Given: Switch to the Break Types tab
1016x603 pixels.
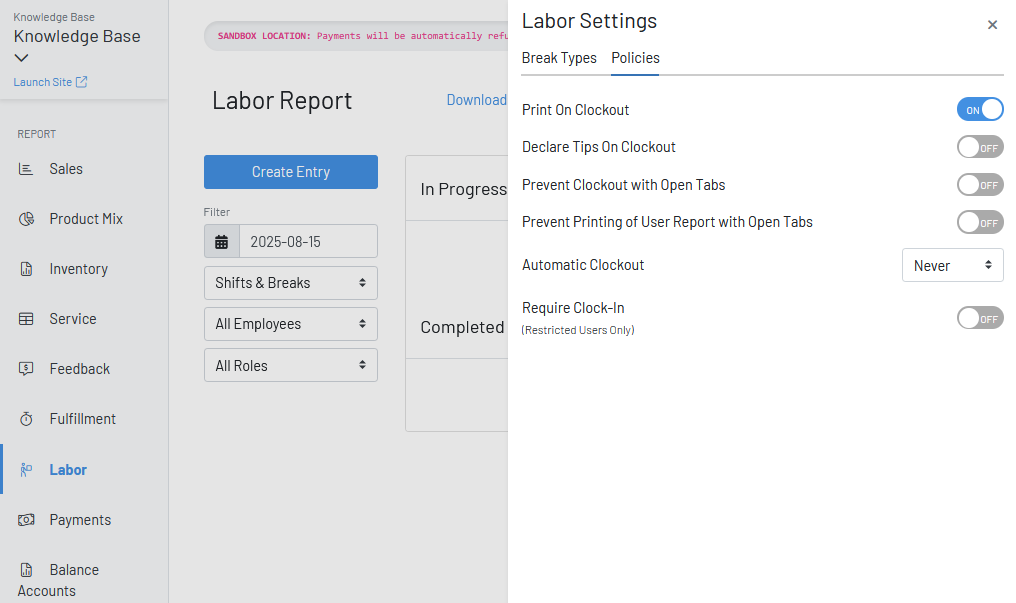Looking at the screenshot, I should (x=559, y=58).
